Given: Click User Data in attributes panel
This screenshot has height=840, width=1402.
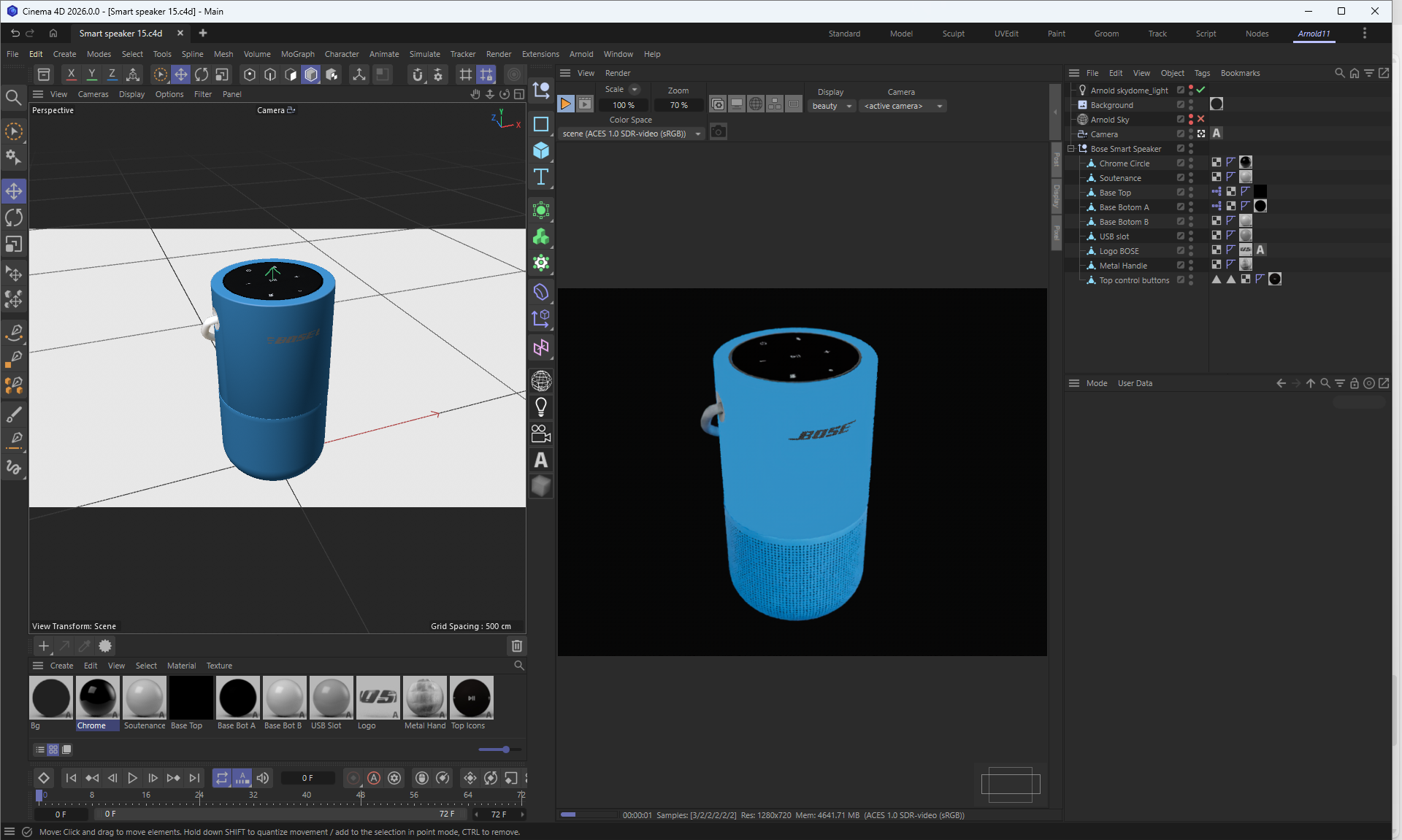Looking at the screenshot, I should [1135, 383].
